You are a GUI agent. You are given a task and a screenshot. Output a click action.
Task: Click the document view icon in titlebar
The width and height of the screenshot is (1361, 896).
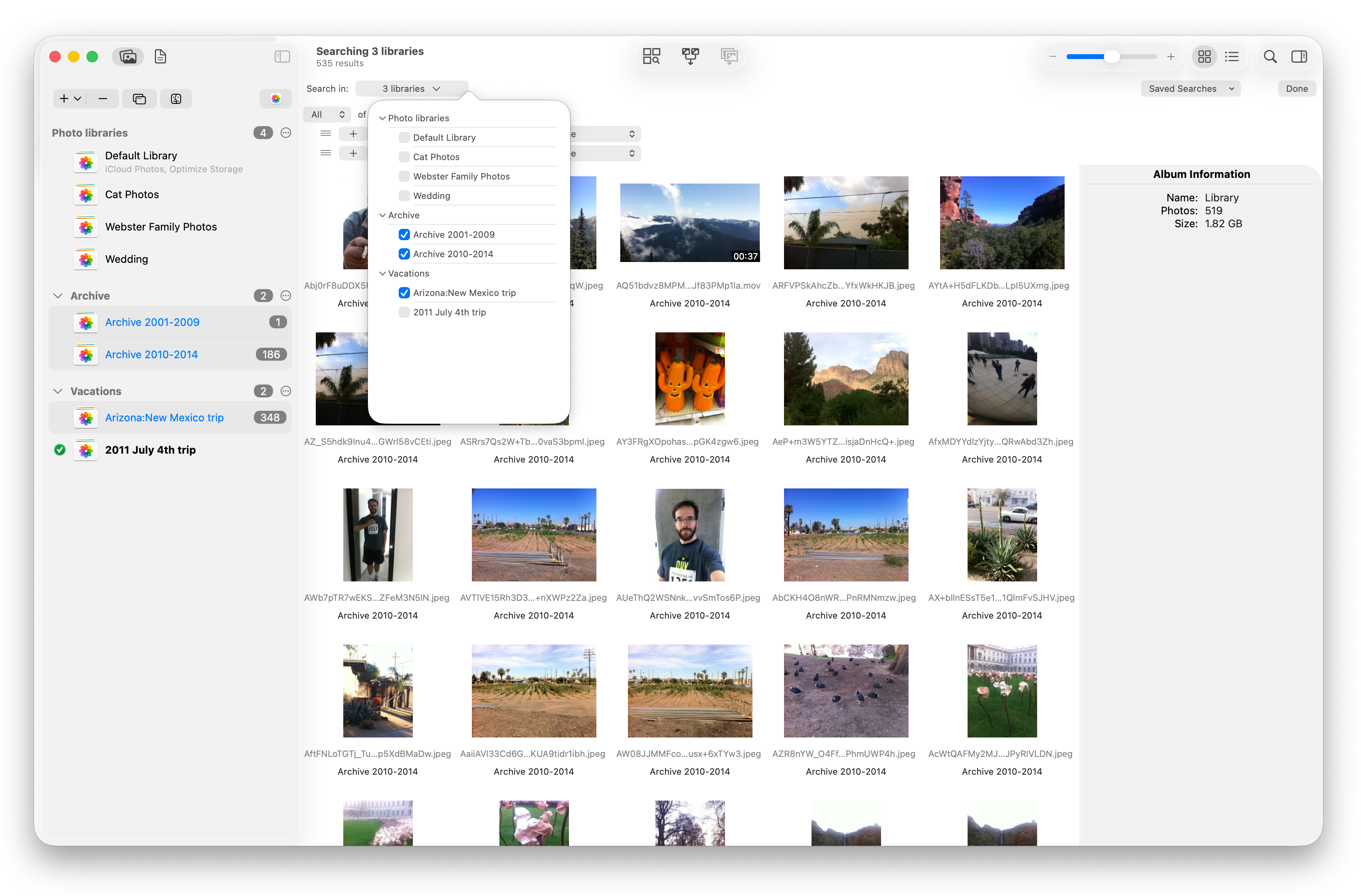click(x=160, y=57)
